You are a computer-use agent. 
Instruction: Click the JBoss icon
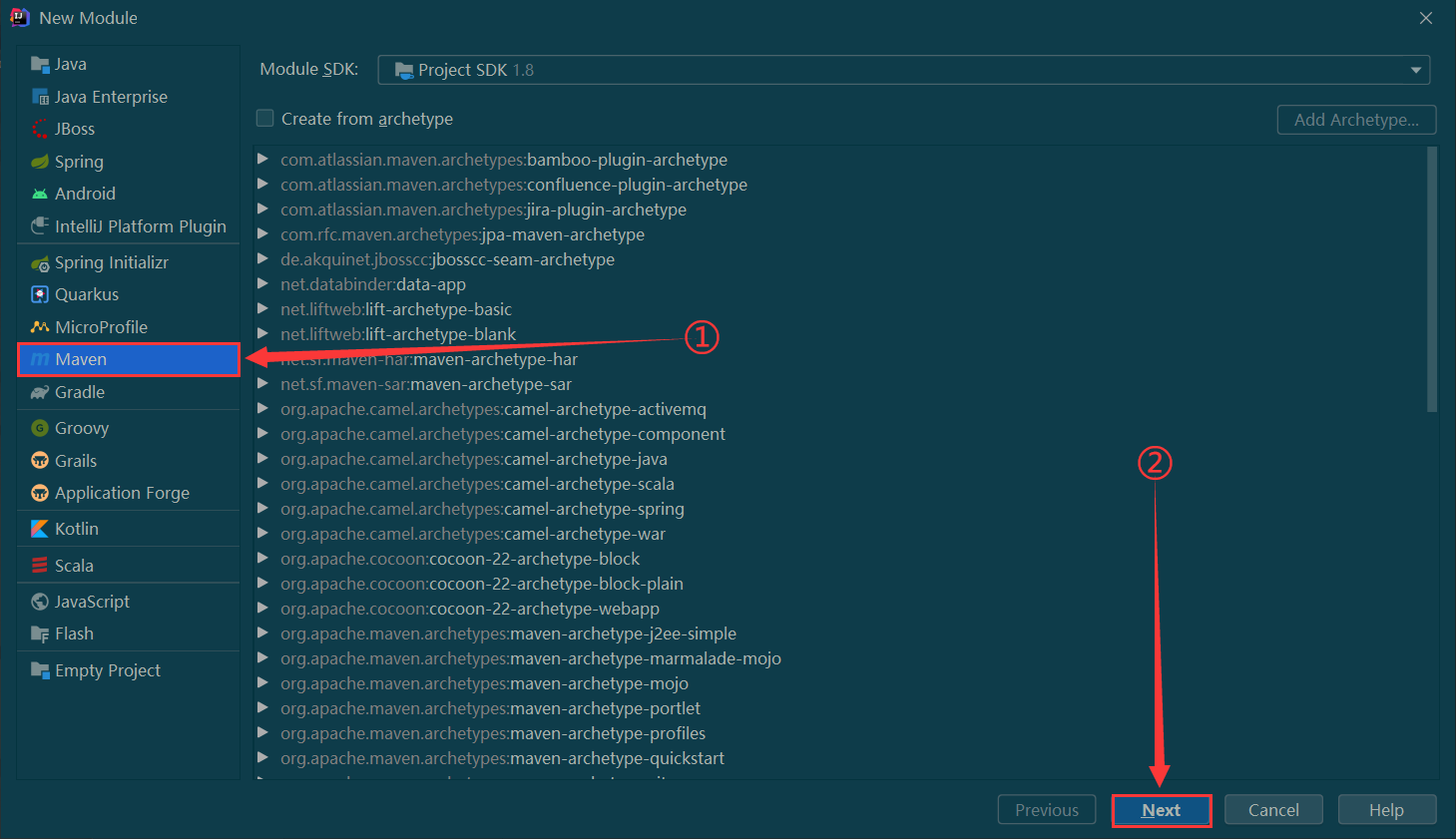coord(40,129)
